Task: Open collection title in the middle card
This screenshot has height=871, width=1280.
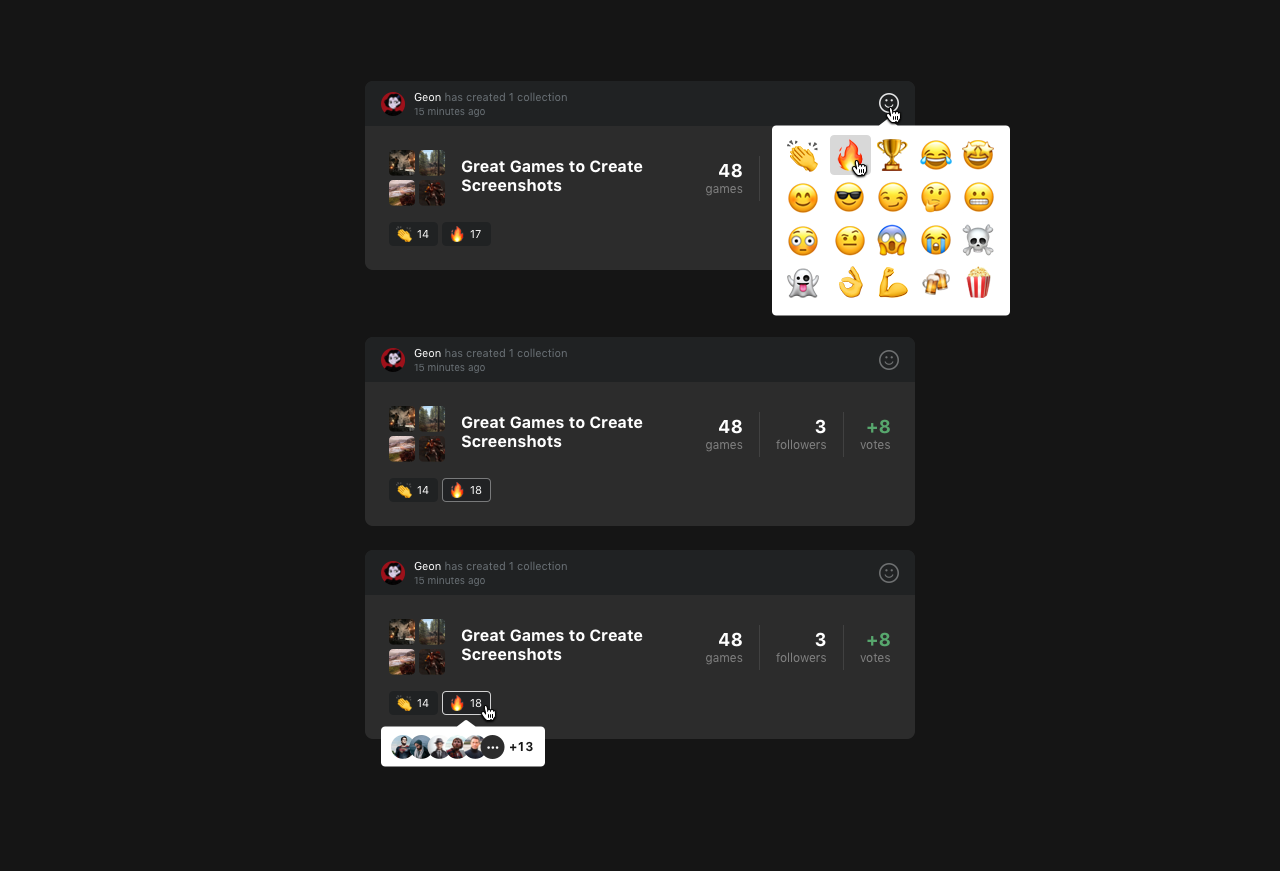Action: coord(552,432)
